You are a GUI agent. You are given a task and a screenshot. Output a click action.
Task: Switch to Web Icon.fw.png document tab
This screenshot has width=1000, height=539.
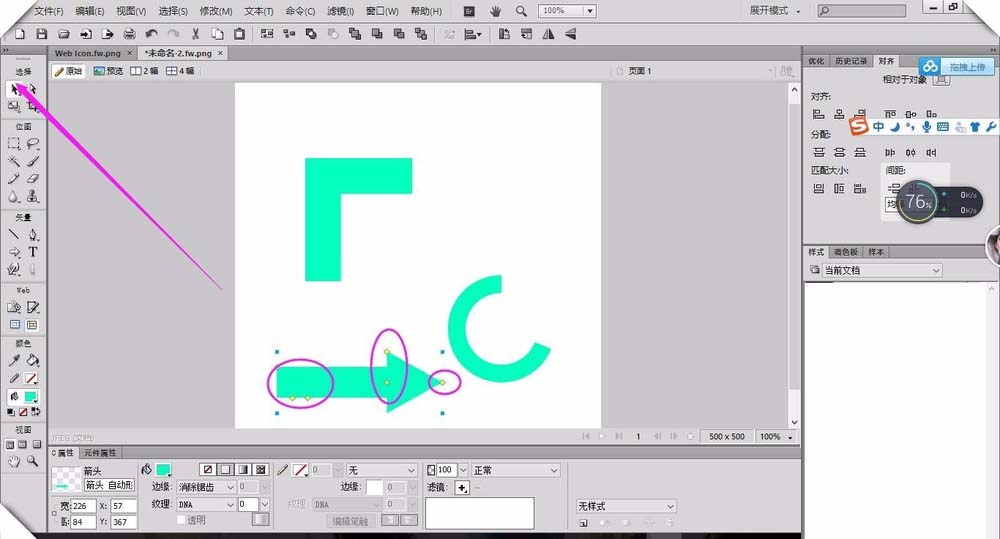tap(87, 53)
